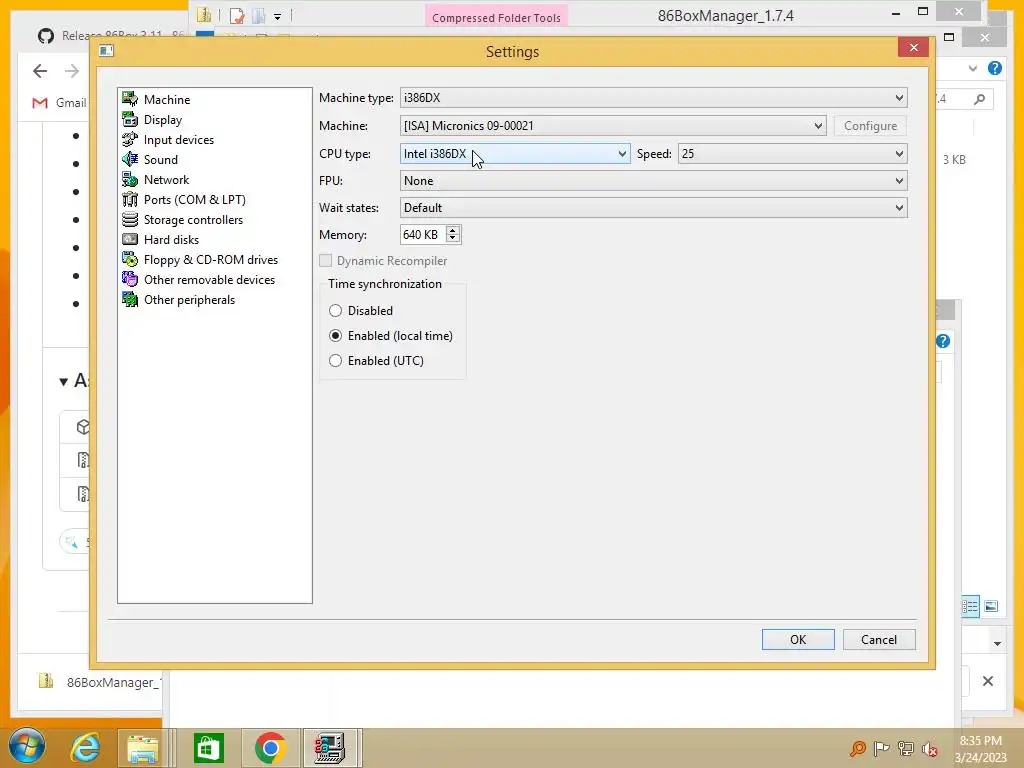
Task: Click the taskbar clock and date
Action: tap(980, 748)
